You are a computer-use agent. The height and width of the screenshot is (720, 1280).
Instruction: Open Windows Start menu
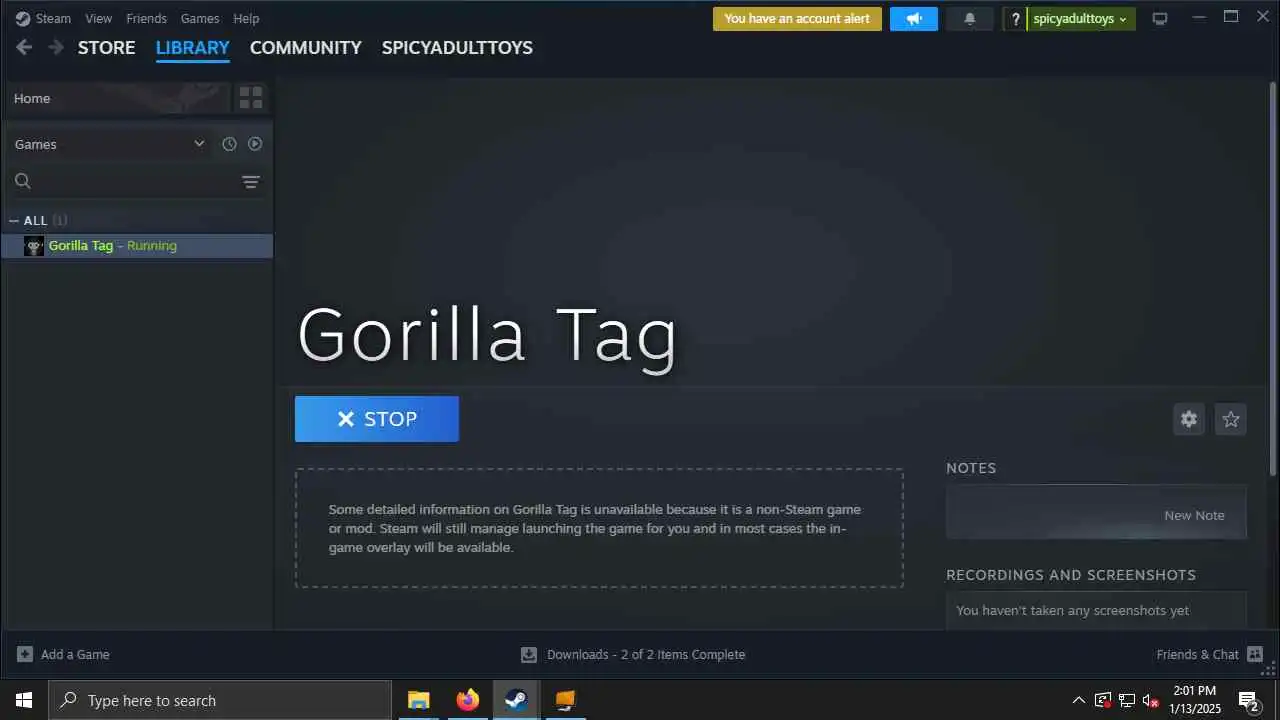24,700
